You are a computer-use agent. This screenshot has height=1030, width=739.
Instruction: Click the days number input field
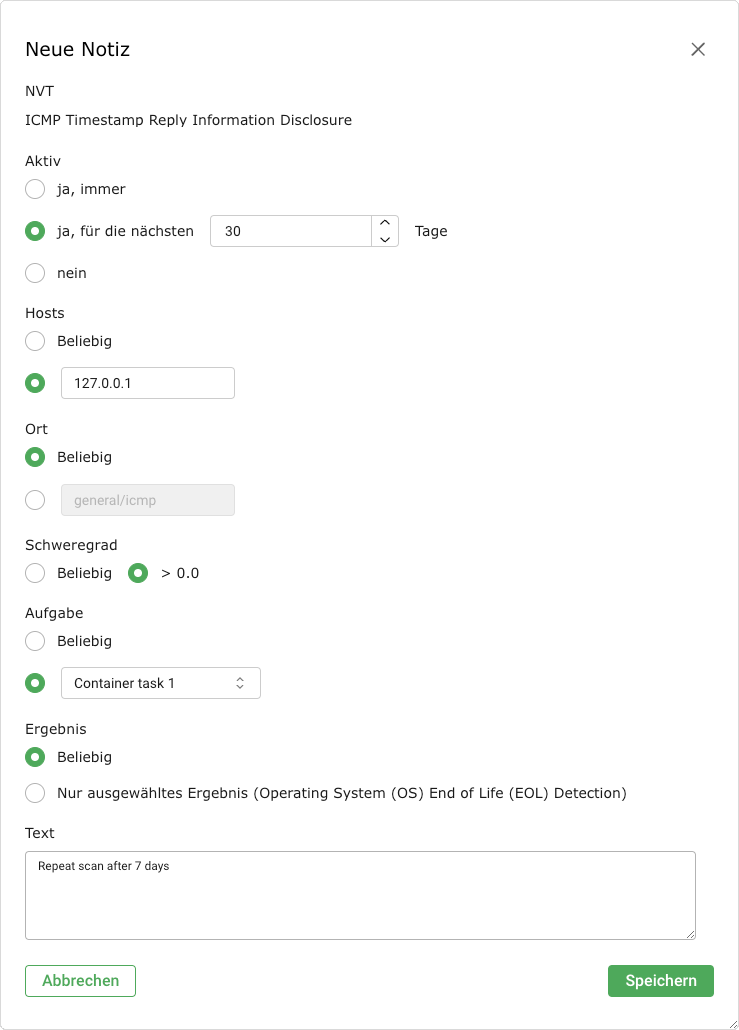[x=290, y=231]
